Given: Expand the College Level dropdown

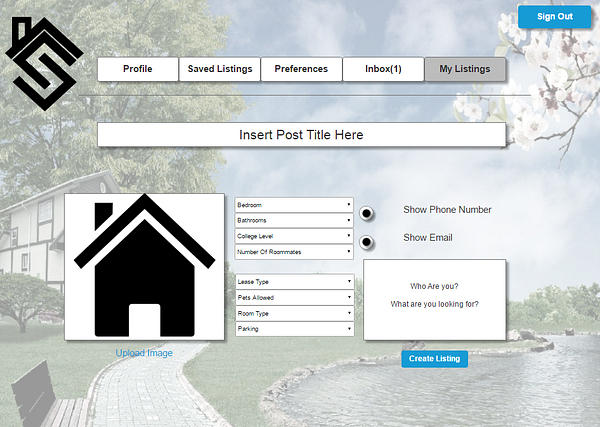Looking at the screenshot, I should coord(294,236).
